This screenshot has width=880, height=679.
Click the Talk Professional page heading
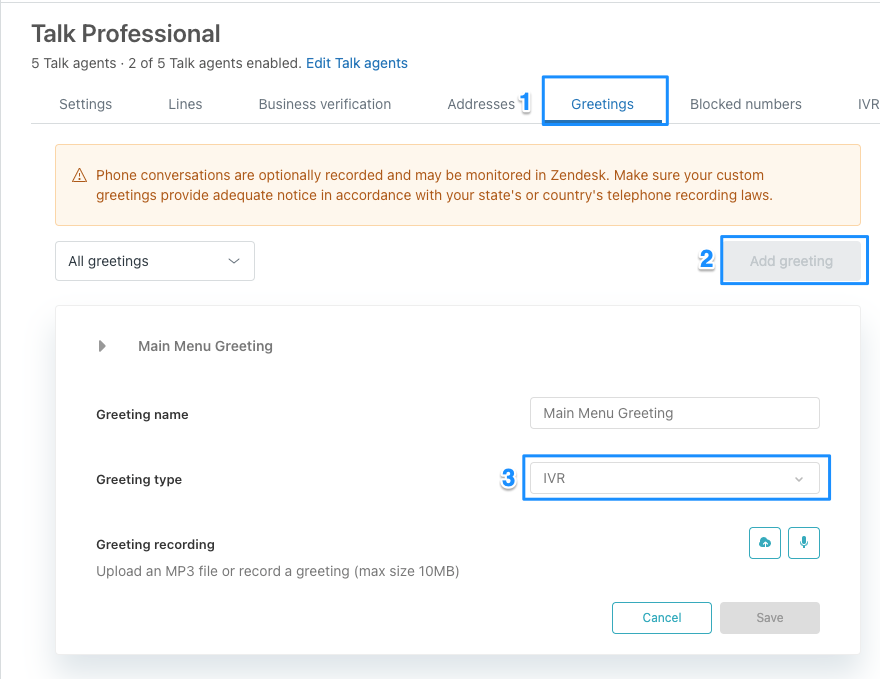pyautogui.click(x=126, y=33)
